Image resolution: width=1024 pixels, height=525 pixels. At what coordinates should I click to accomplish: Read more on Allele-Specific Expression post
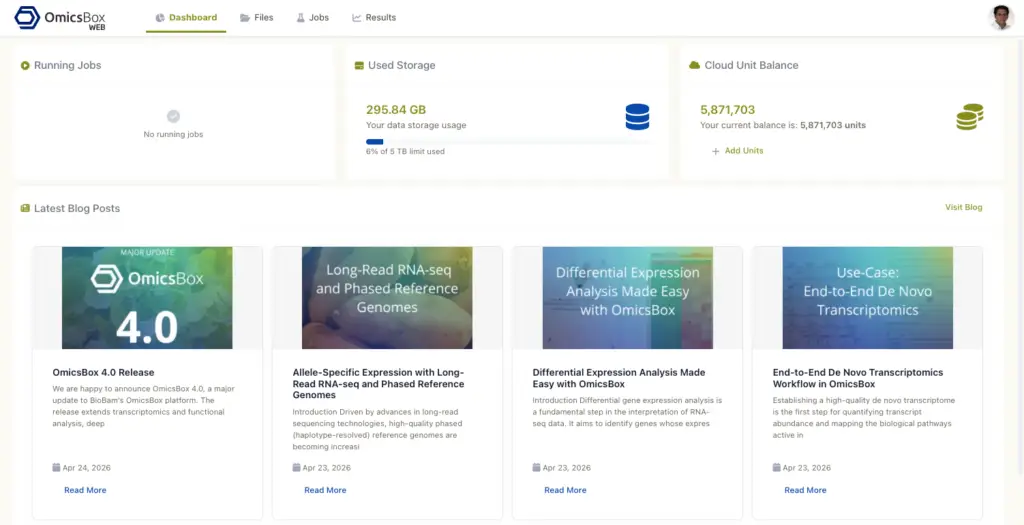(325, 490)
